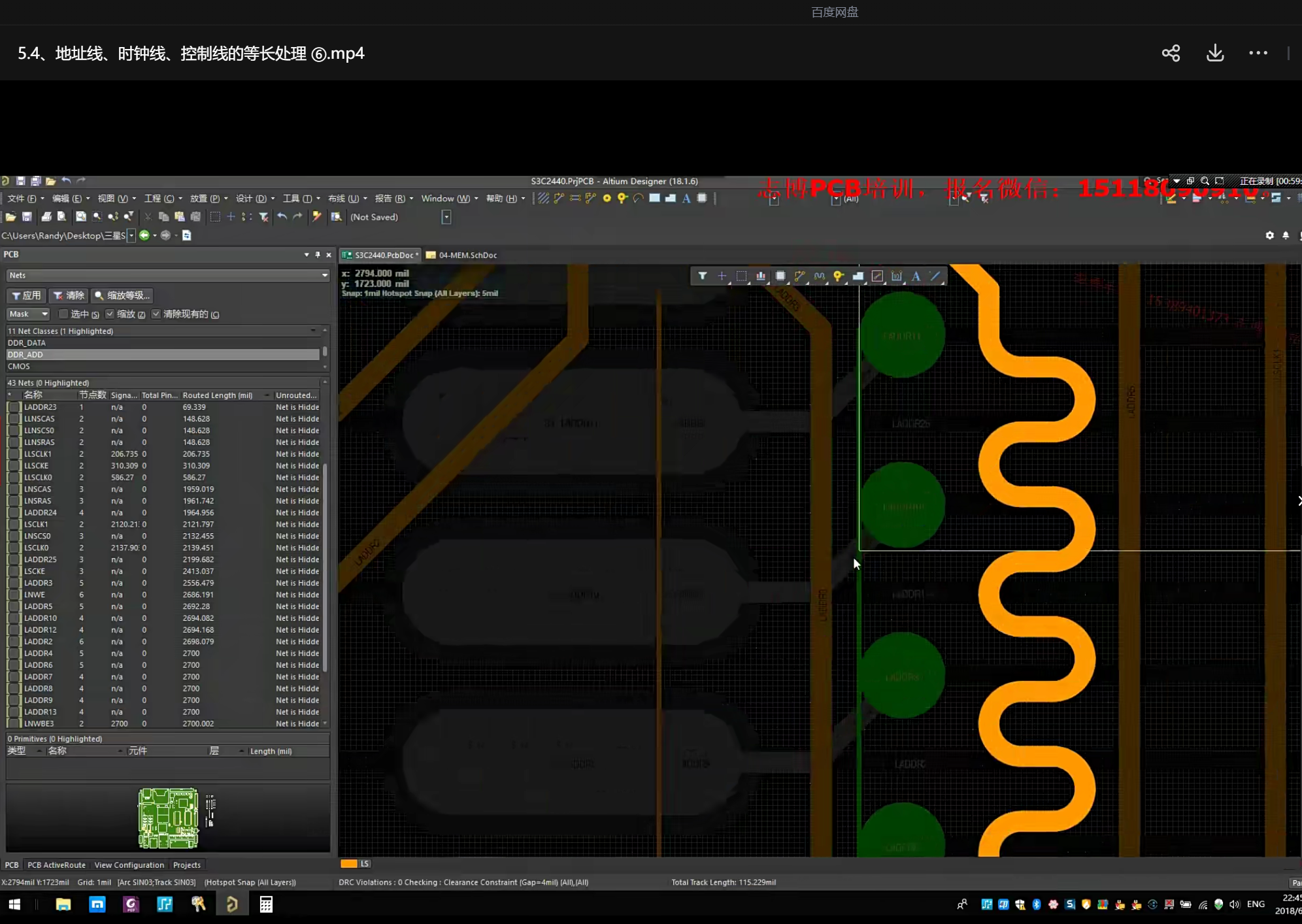The image size is (1302, 924).
Task: Select interactive length tuning tool
Action: tap(819, 276)
